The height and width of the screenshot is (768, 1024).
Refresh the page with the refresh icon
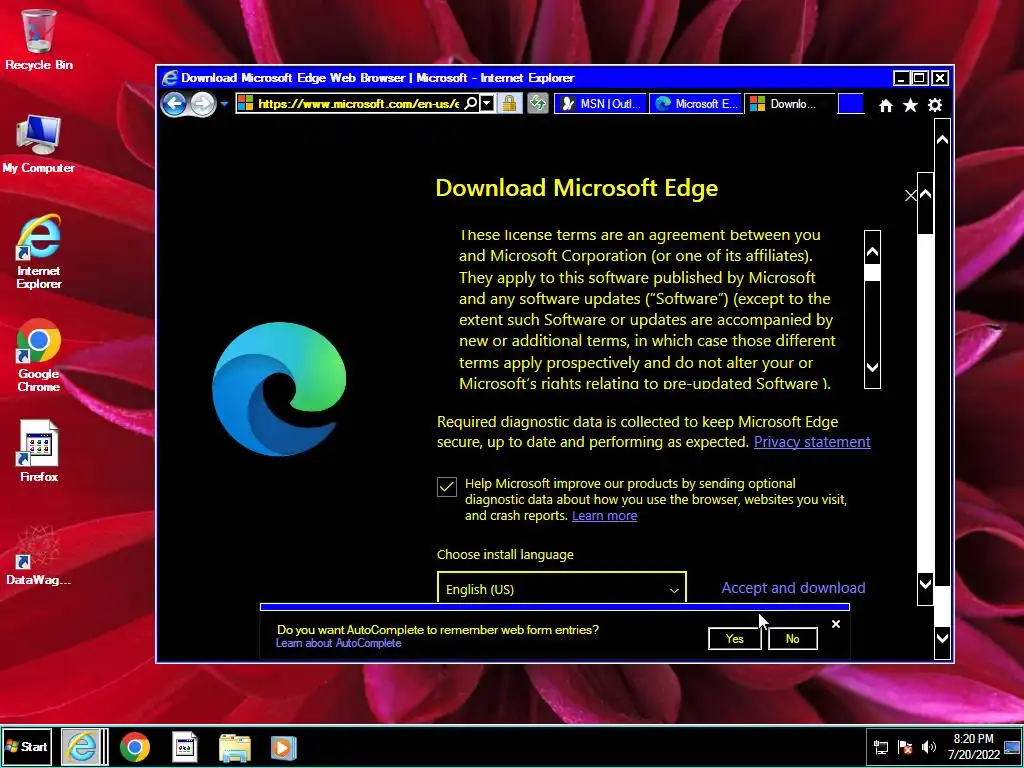tap(537, 103)
